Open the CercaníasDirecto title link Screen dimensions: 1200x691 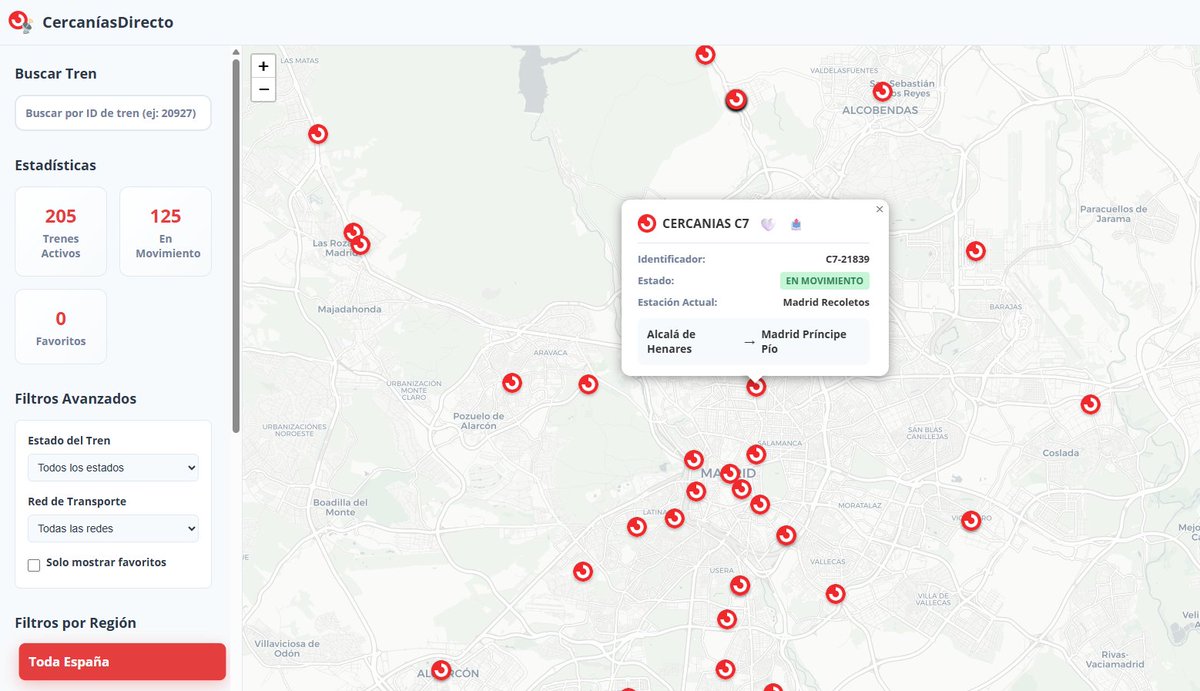[x=108, y=22]
